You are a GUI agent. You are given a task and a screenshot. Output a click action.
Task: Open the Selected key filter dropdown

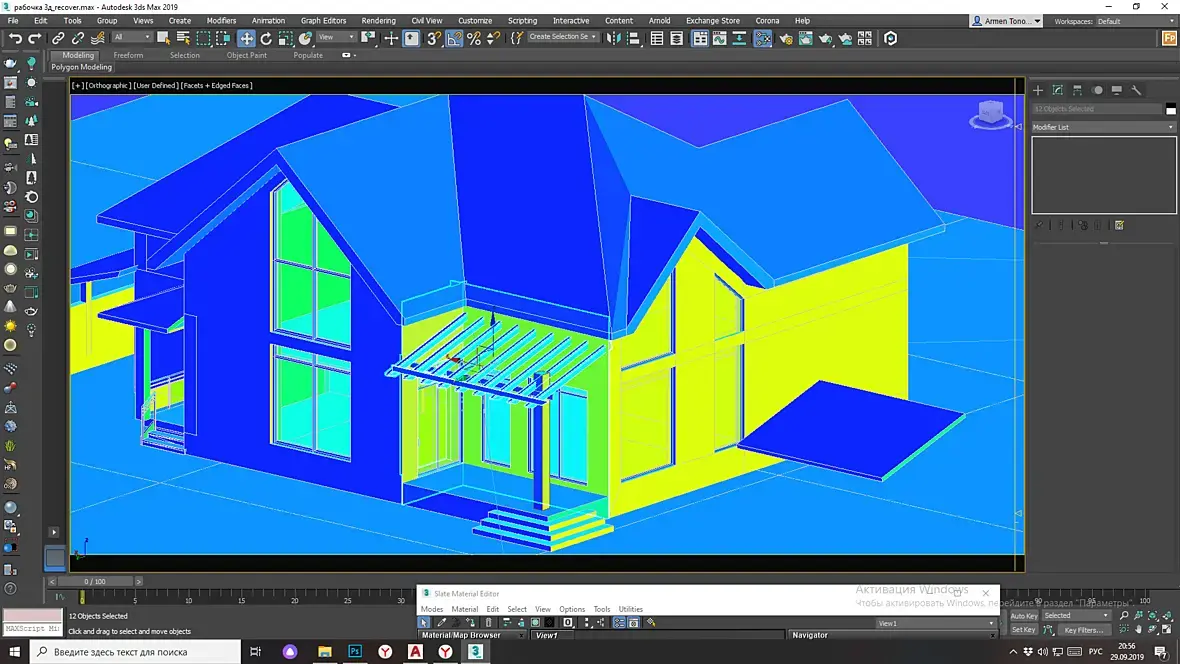1076,615
